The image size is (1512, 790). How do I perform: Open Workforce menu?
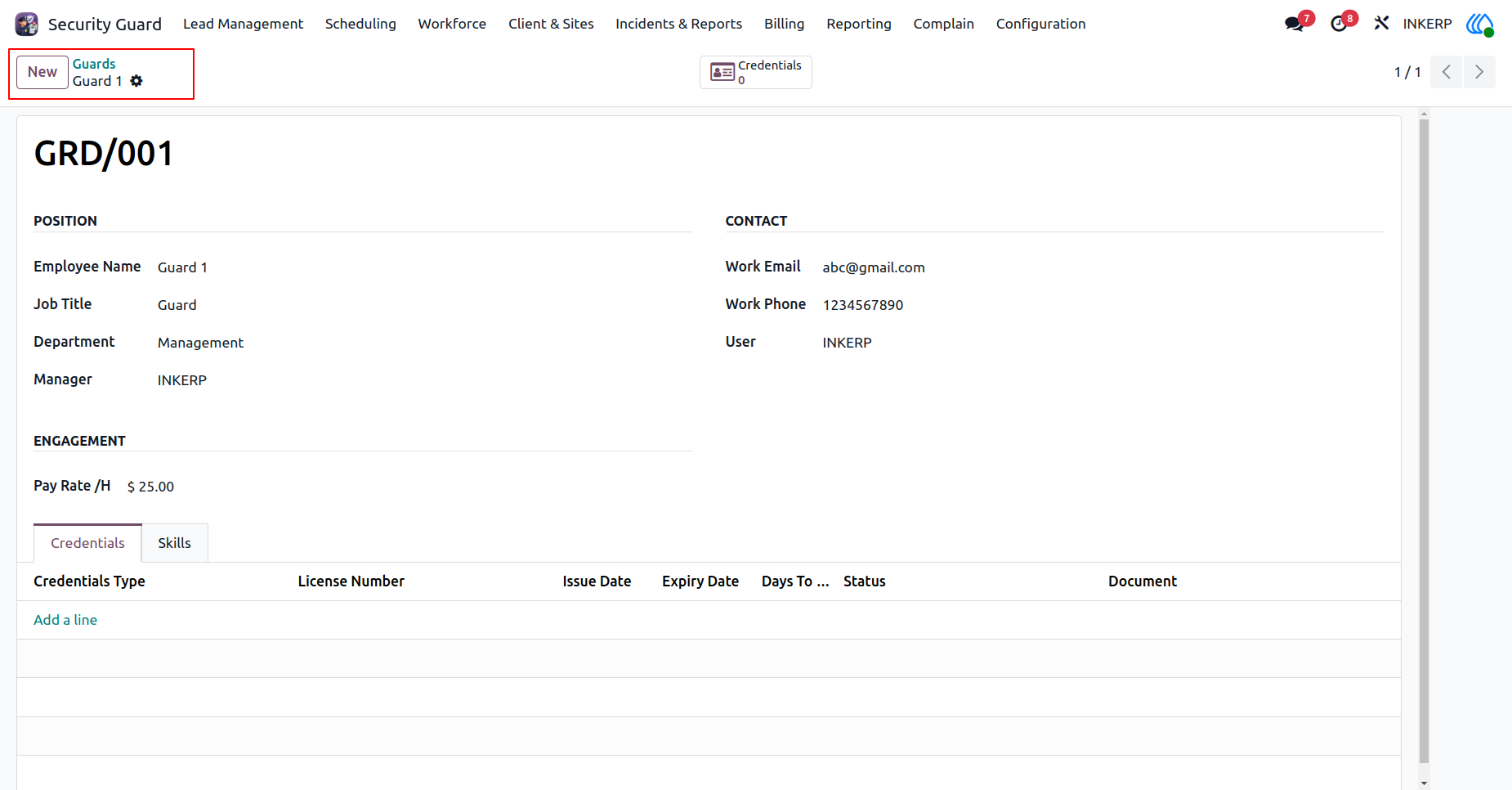pos(452,24)
